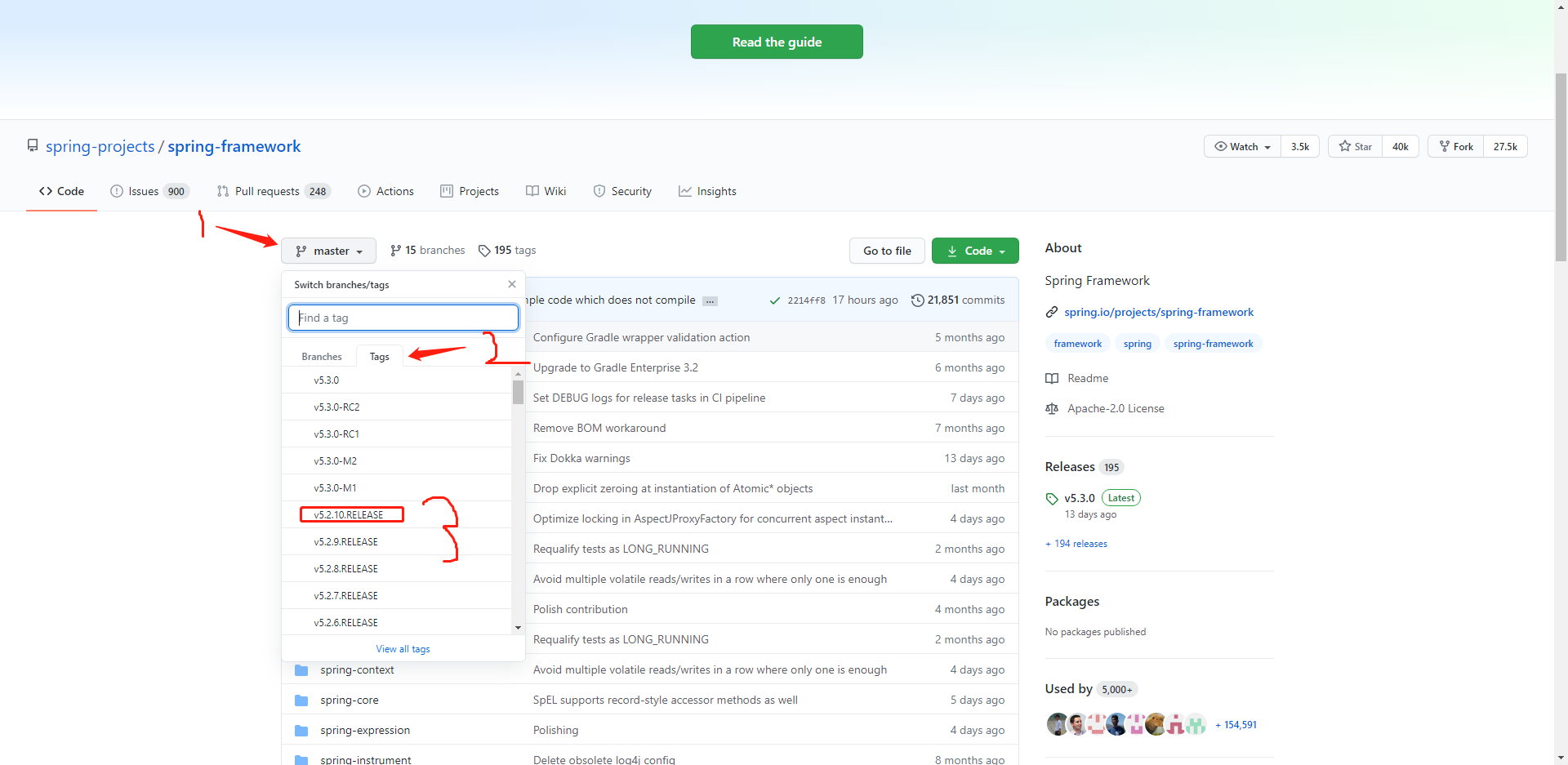The image size is (1568, 765).
Task: Select tag v5.3.0
Action: click(397, 380)
